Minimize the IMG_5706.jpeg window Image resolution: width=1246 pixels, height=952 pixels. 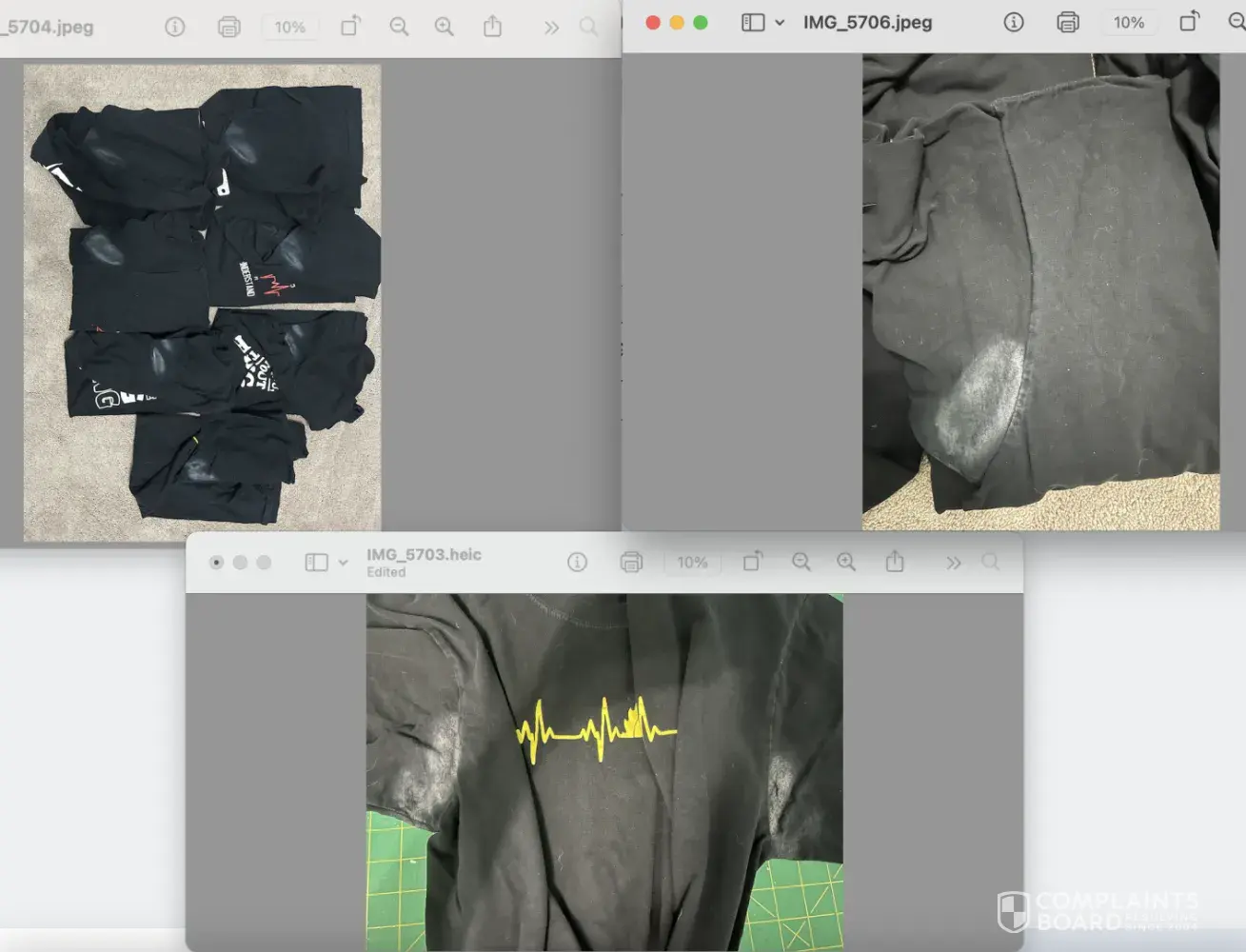coord(677,22)
